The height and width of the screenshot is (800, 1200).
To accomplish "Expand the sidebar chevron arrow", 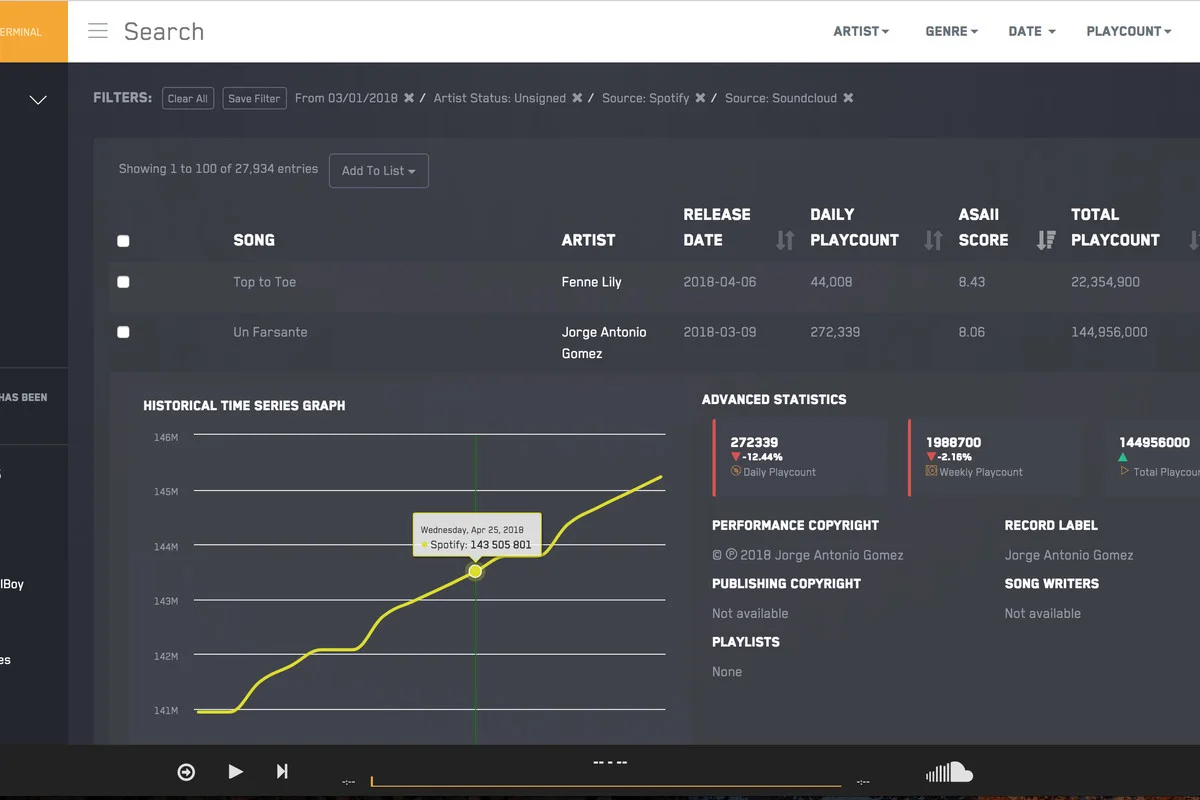I will [x=38, y=100].
